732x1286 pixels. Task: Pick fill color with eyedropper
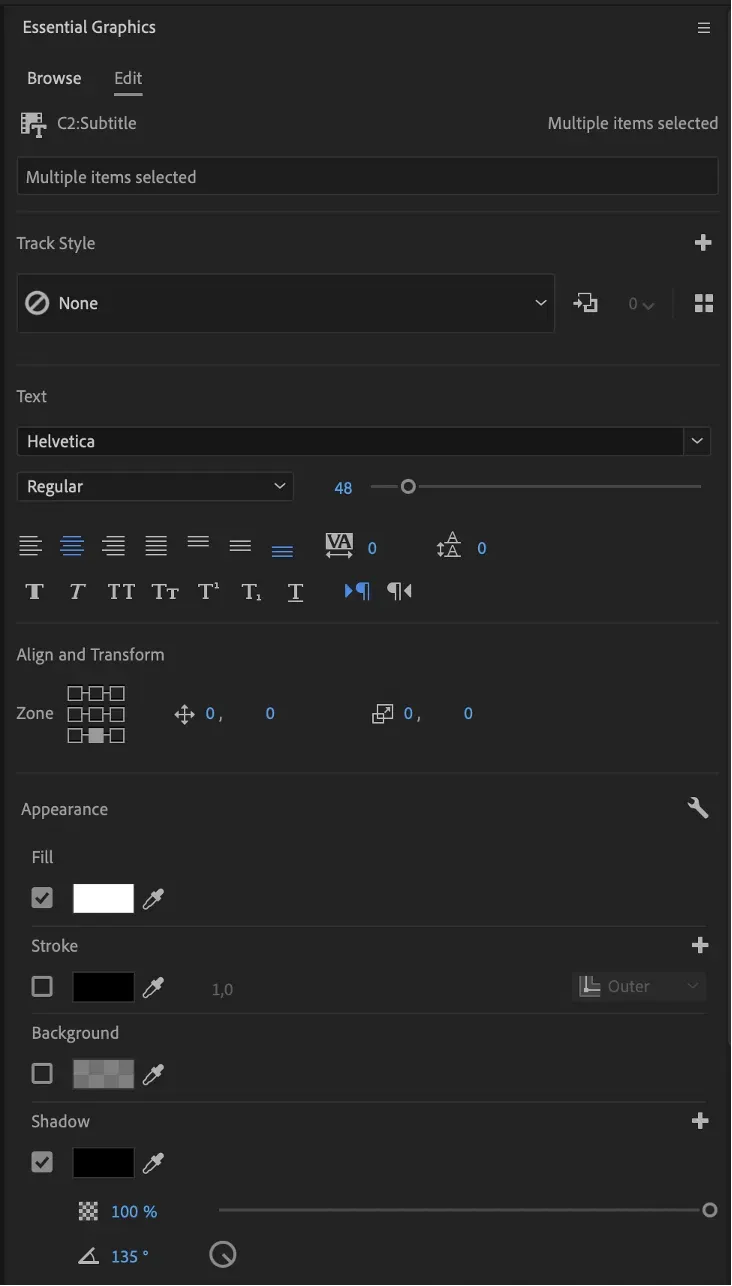pyautogui.click(x=153, y=899)
